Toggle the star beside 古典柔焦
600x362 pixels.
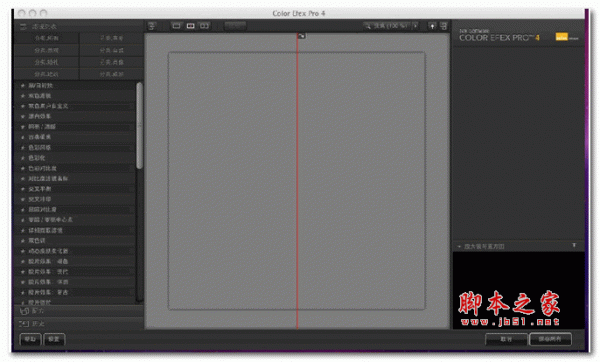coord(23,137)
